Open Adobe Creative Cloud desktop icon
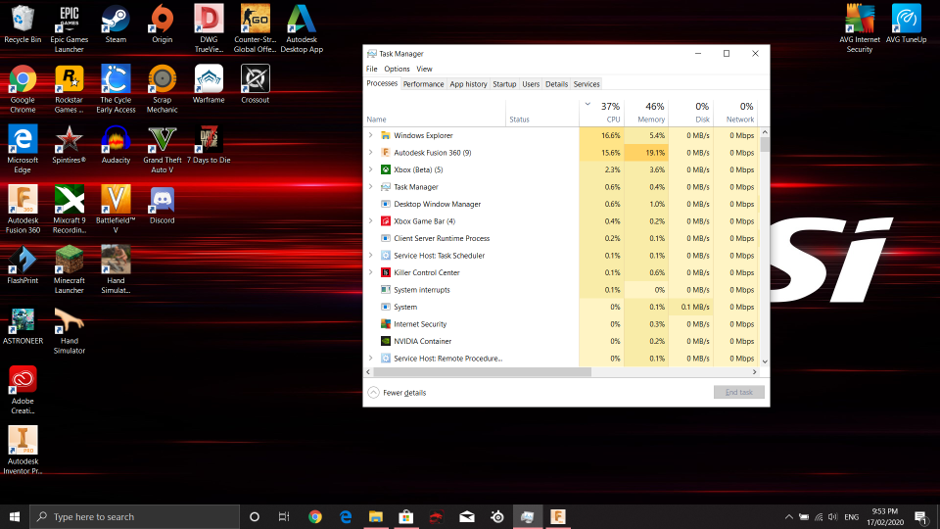Image resolution: width=940 pixels, height=529 pixels. 23,390
